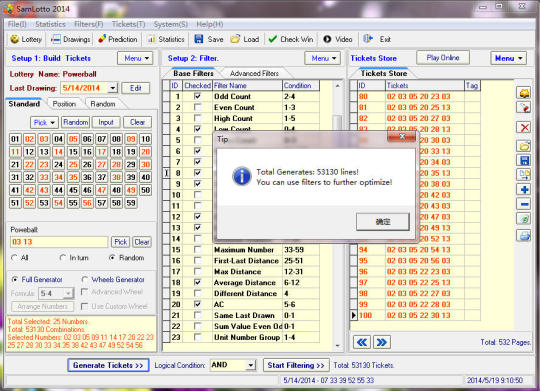The width and height of the screenshot is (540, 391).
Task: Enable the Even Count filter checkbox
Action: tap(197, 107)
